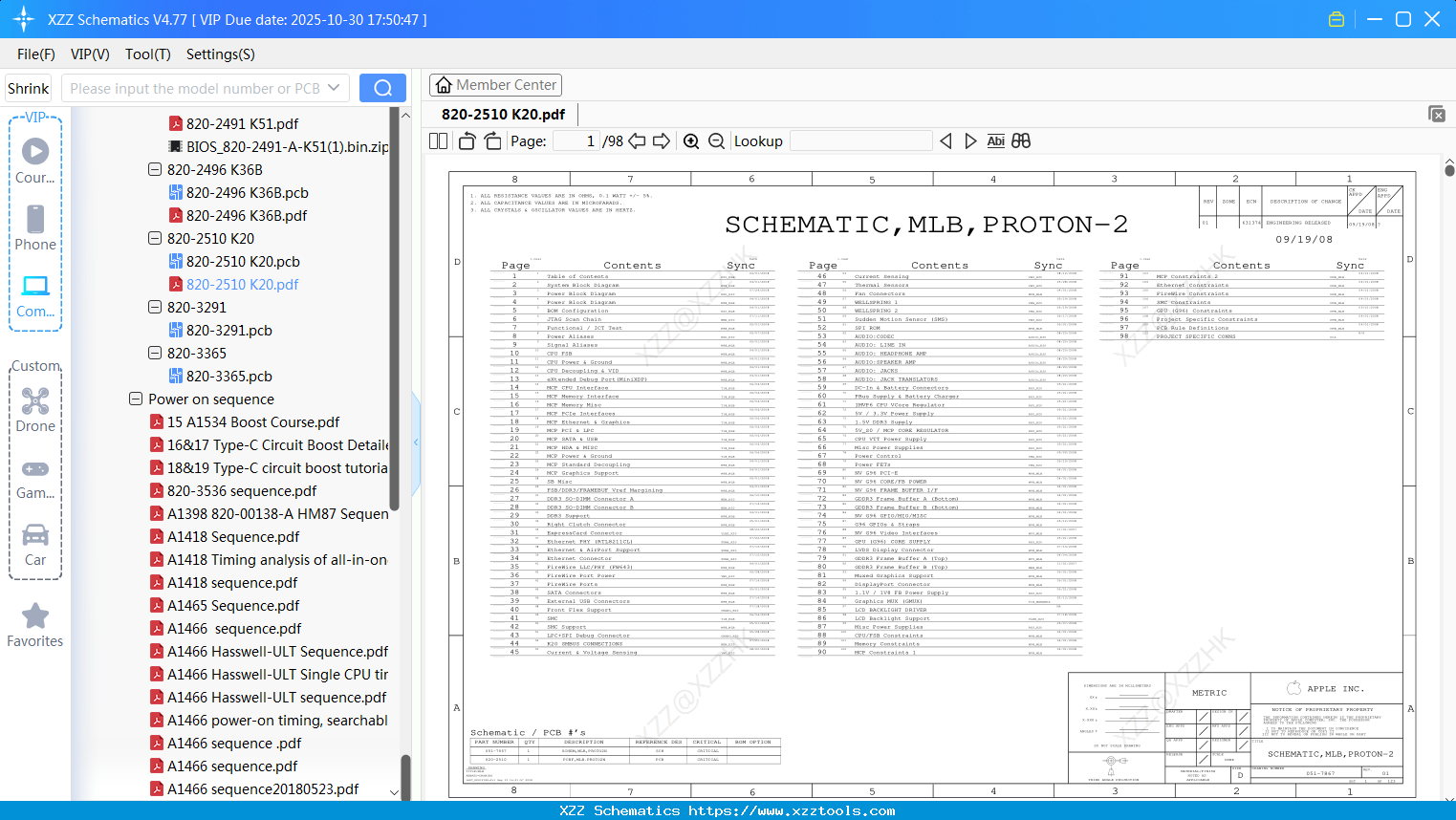The height and width of the screenshot is (820, 1456).
Task: Collapse the 820-3365 folder
Action: (x=155, y=354)
